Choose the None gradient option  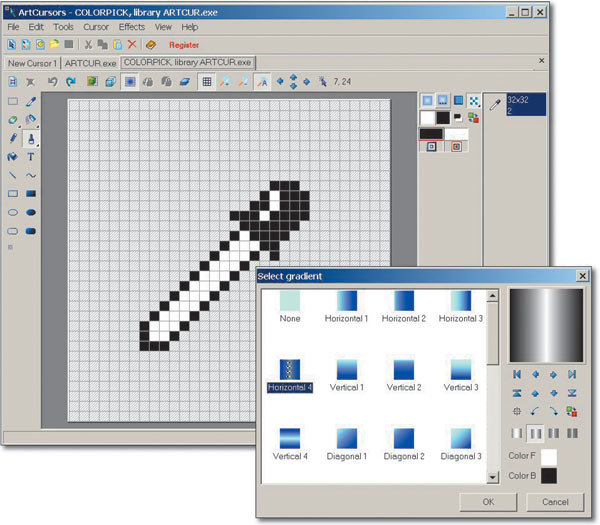pyautogui.click(x=290, y=307)
